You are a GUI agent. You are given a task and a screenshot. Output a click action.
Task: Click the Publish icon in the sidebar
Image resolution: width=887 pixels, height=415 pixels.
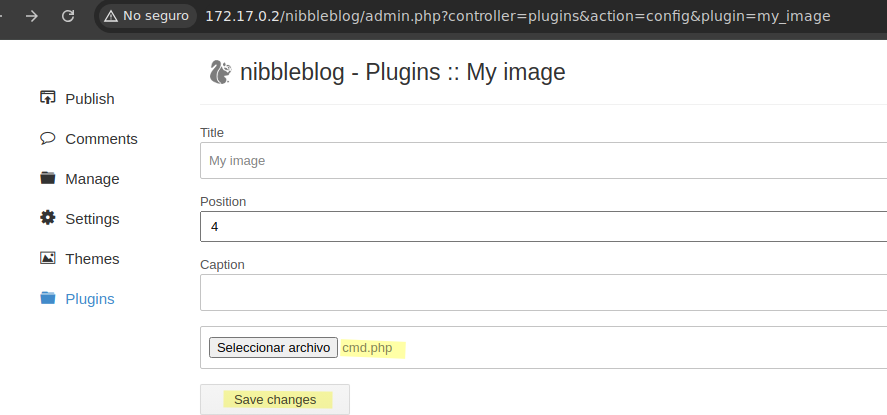(x=47, y=98)
